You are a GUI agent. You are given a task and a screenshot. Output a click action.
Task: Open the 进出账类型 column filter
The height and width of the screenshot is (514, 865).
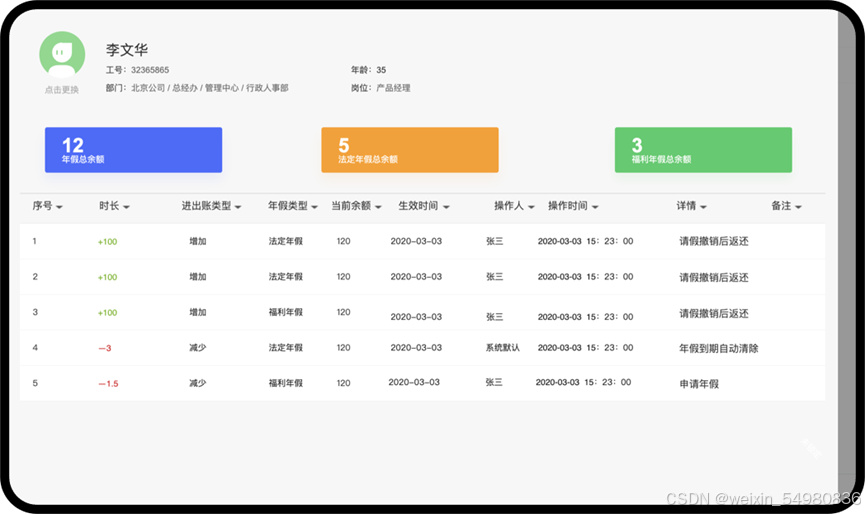[x=238, y=207]
